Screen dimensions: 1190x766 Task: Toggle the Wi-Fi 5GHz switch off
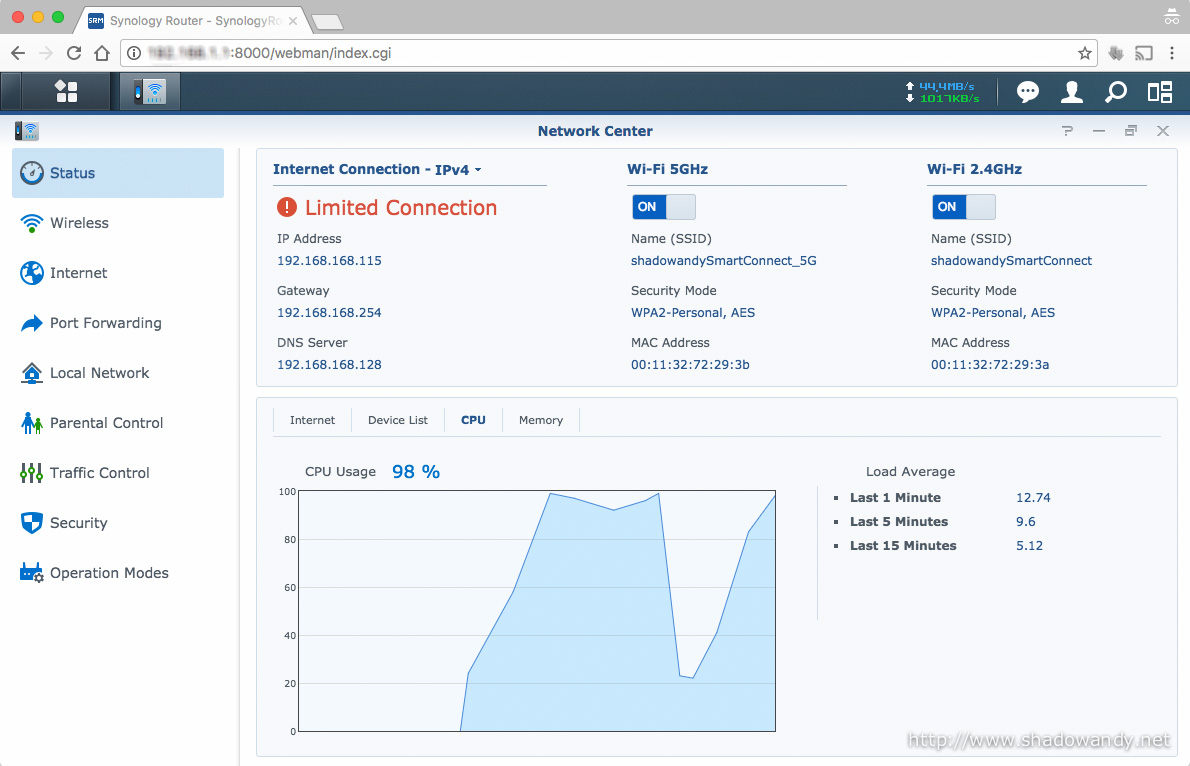pyautogui.click(x=663, y=207)
